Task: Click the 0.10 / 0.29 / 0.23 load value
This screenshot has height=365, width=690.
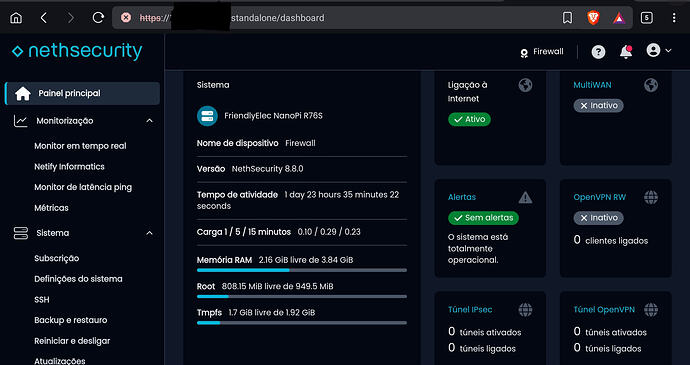Action: 329,232
